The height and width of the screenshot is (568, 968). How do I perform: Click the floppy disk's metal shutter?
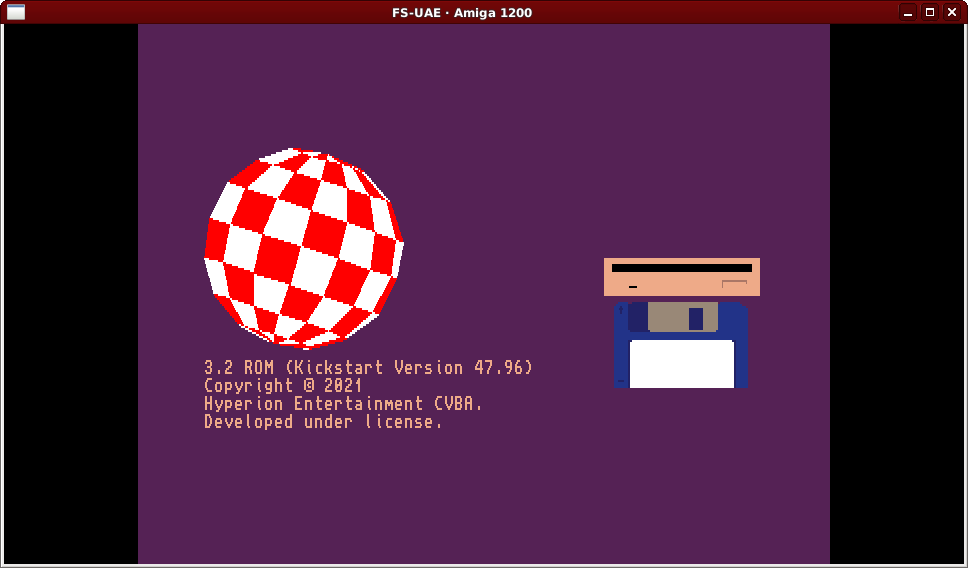(x=683, y=317)
